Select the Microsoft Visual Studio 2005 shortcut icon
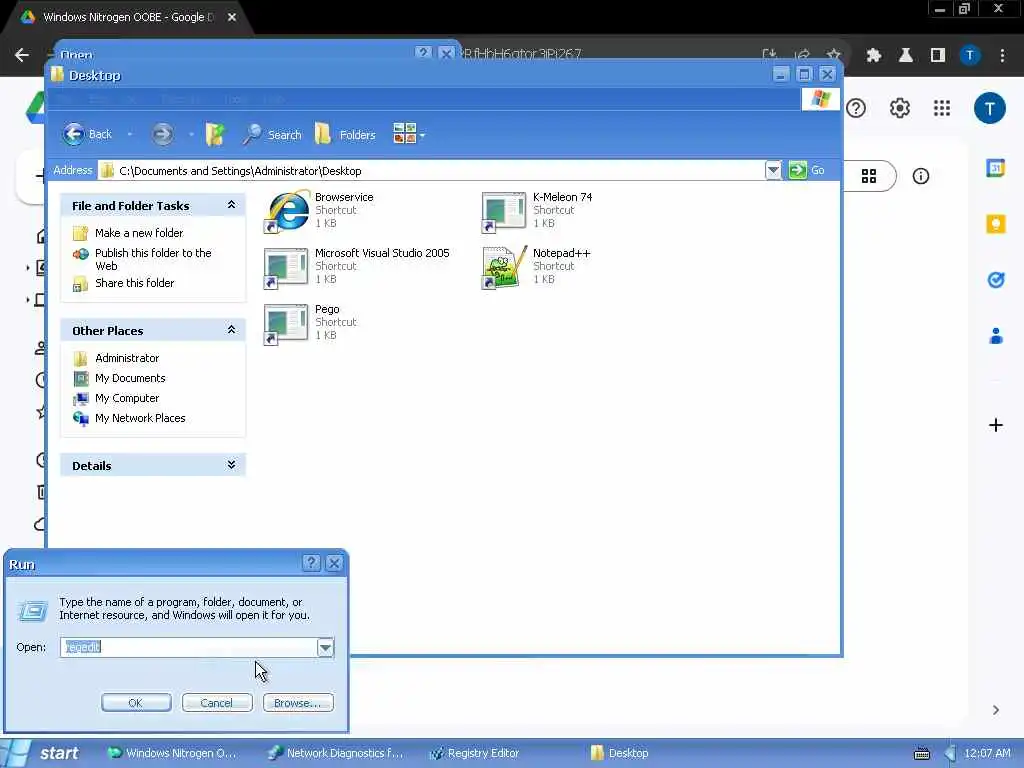 286,267
